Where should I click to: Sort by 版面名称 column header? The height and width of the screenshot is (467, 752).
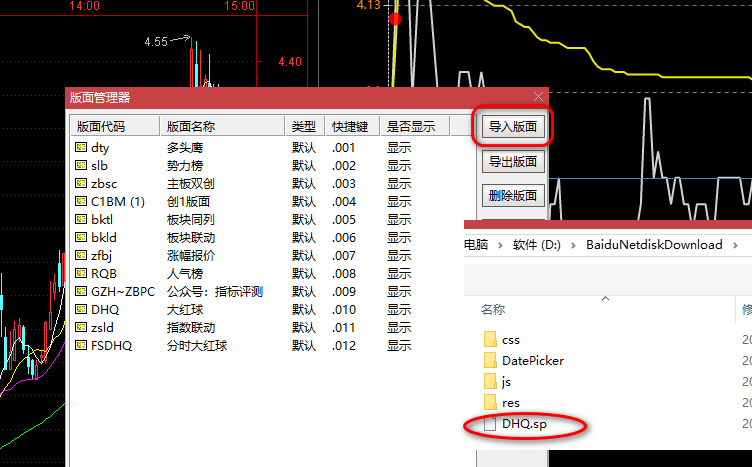pos(223,127)
